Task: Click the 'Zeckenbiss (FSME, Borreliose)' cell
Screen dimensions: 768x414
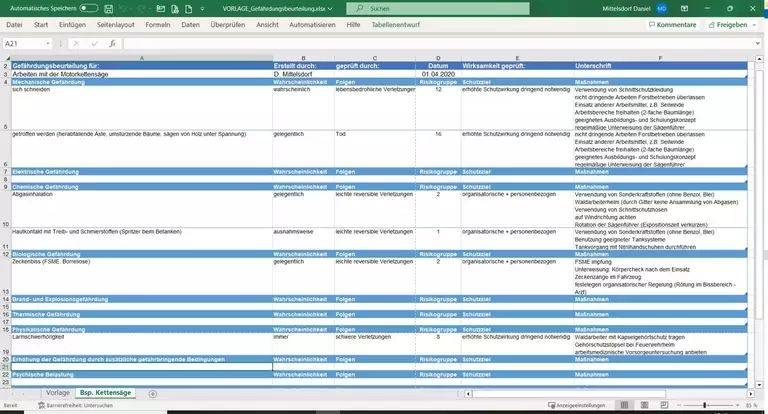Action: [142, 276]
